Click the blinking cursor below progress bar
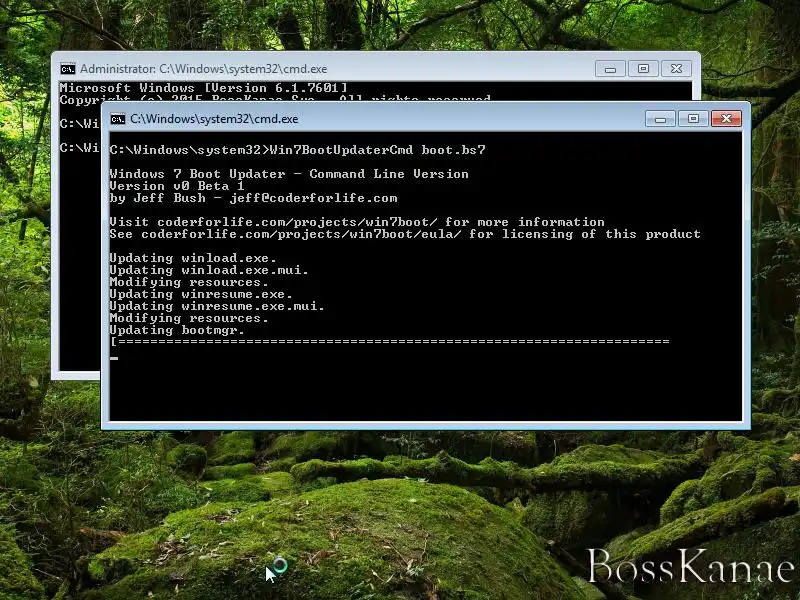The width and height of the screenshot is (800, 600). click(114, 358)
